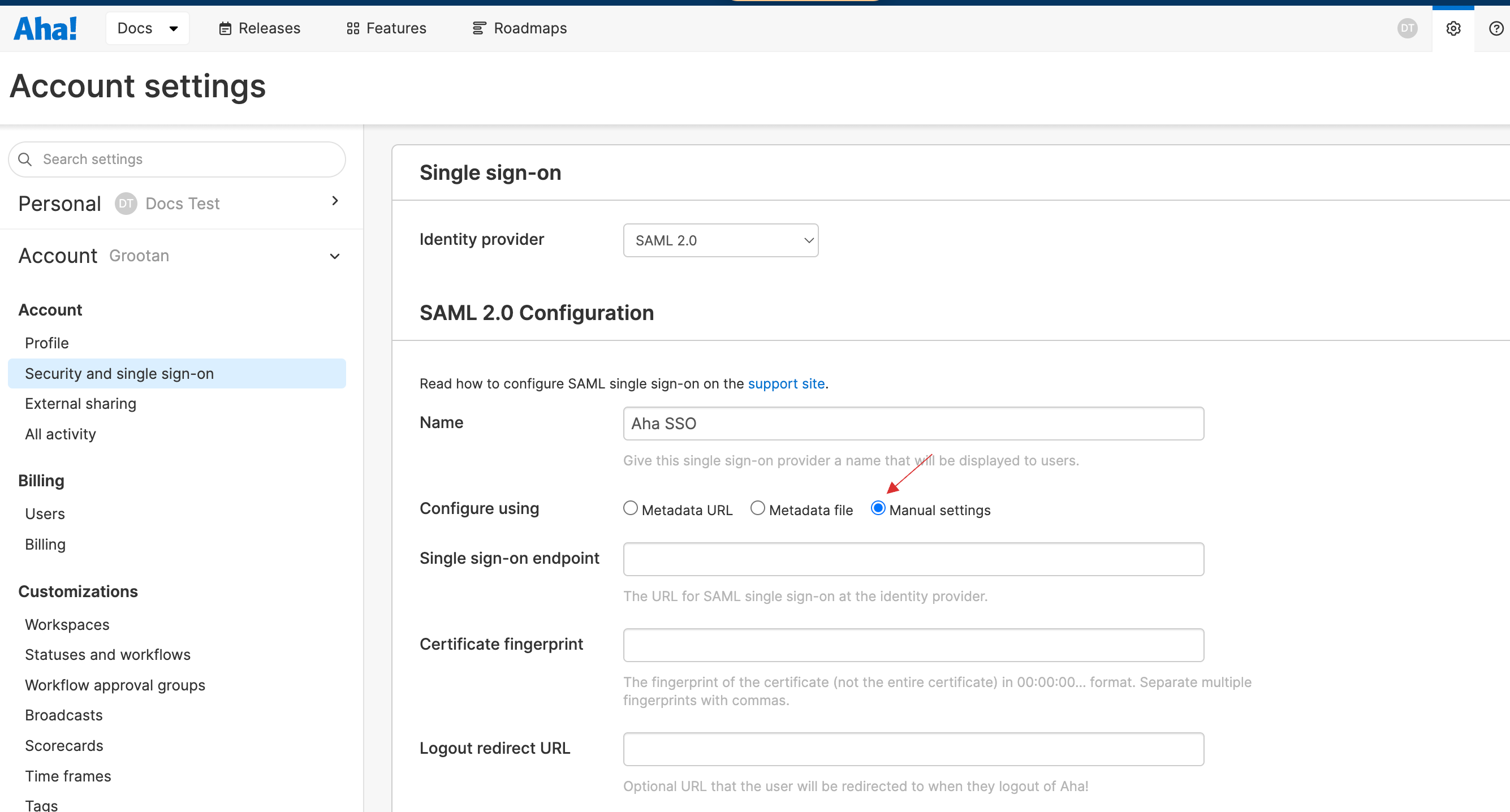Click the Roadmaps bars icon

tap(479, 28)
